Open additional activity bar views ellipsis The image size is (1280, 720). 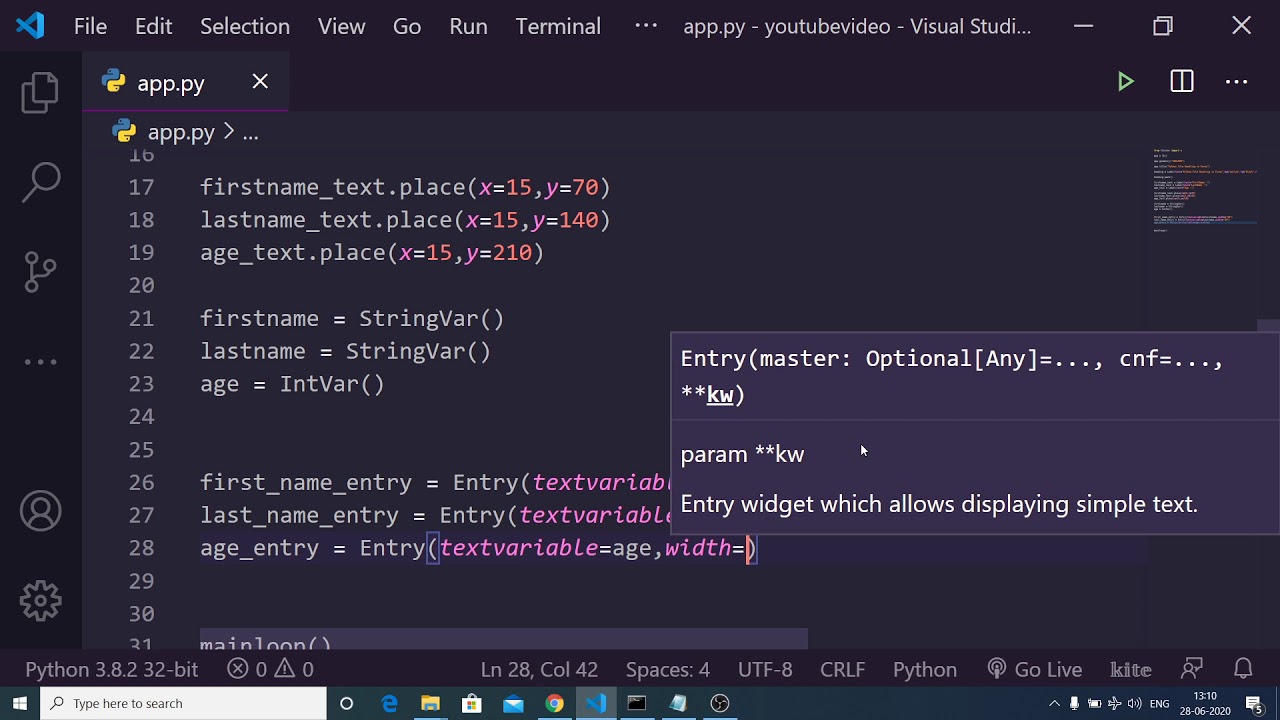coord(40,362)
